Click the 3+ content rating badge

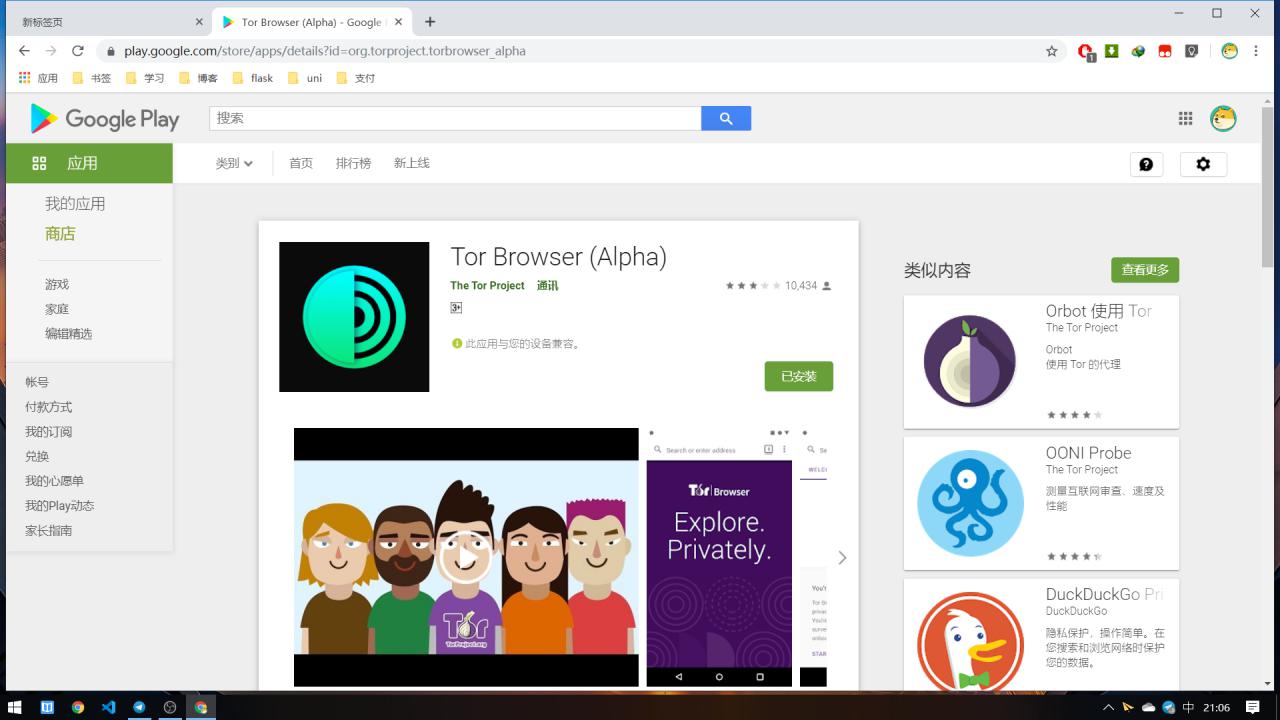coord(456,308)
